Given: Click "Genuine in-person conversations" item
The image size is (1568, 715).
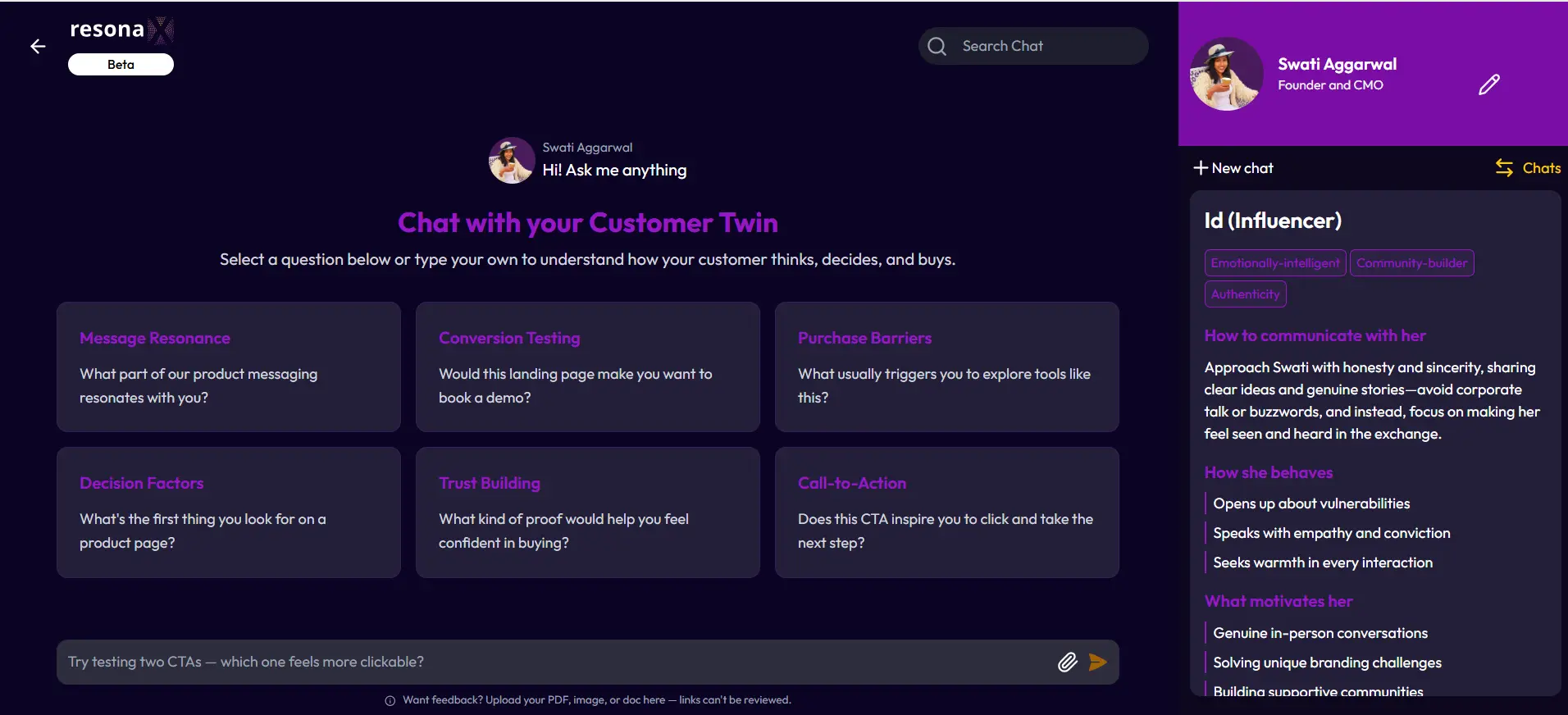Looking at the screenshot, I should [1320, 633].
